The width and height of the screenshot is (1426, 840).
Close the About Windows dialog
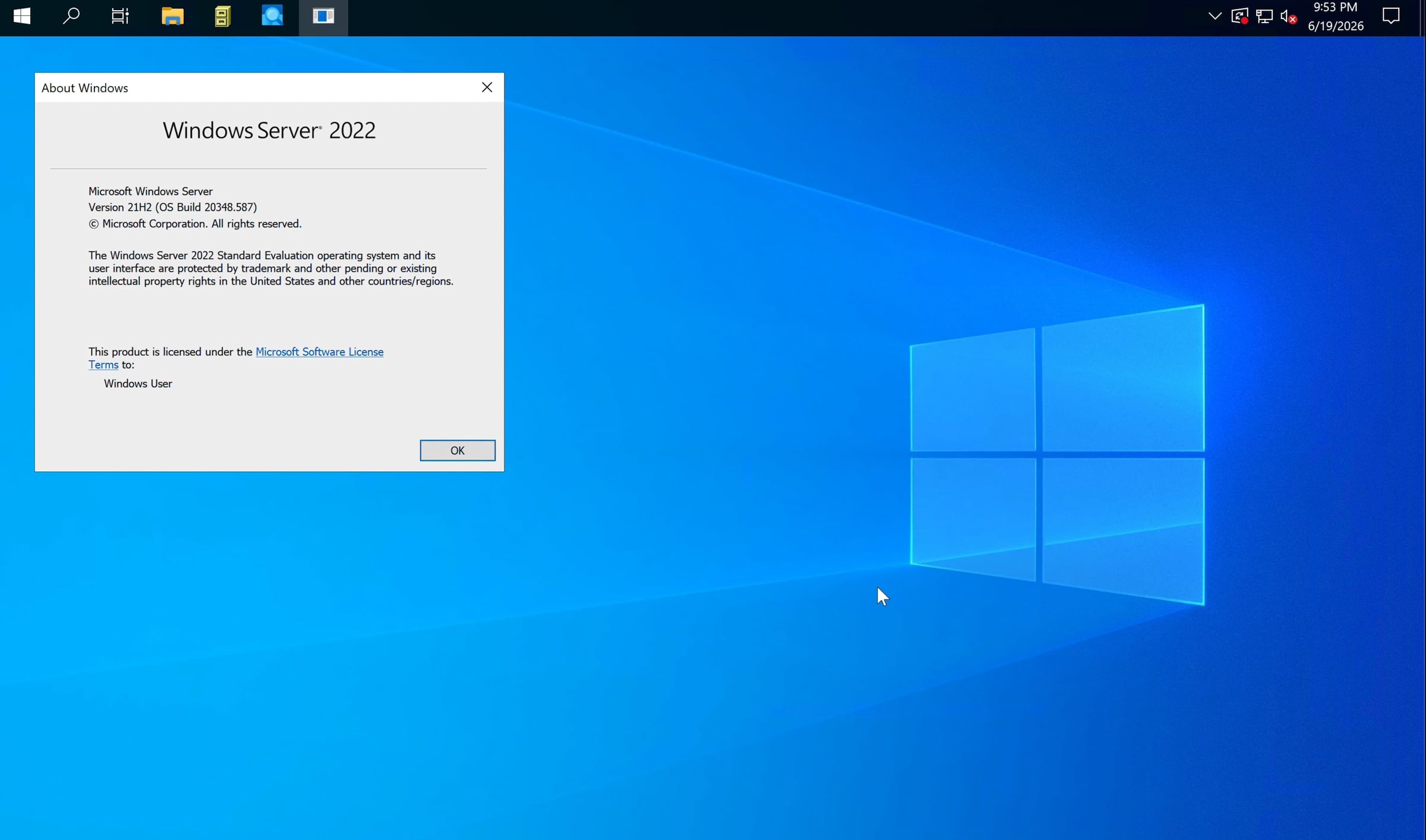pyautogui.click(x=487, y=87)
